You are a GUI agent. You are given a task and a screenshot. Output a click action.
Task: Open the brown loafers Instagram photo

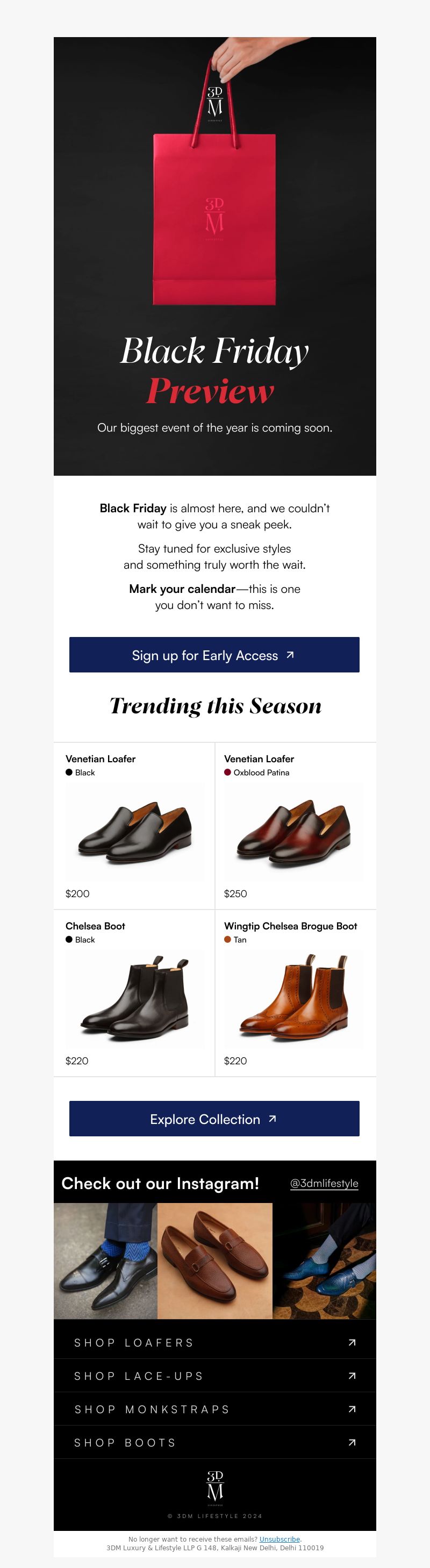coord(215,1261)
